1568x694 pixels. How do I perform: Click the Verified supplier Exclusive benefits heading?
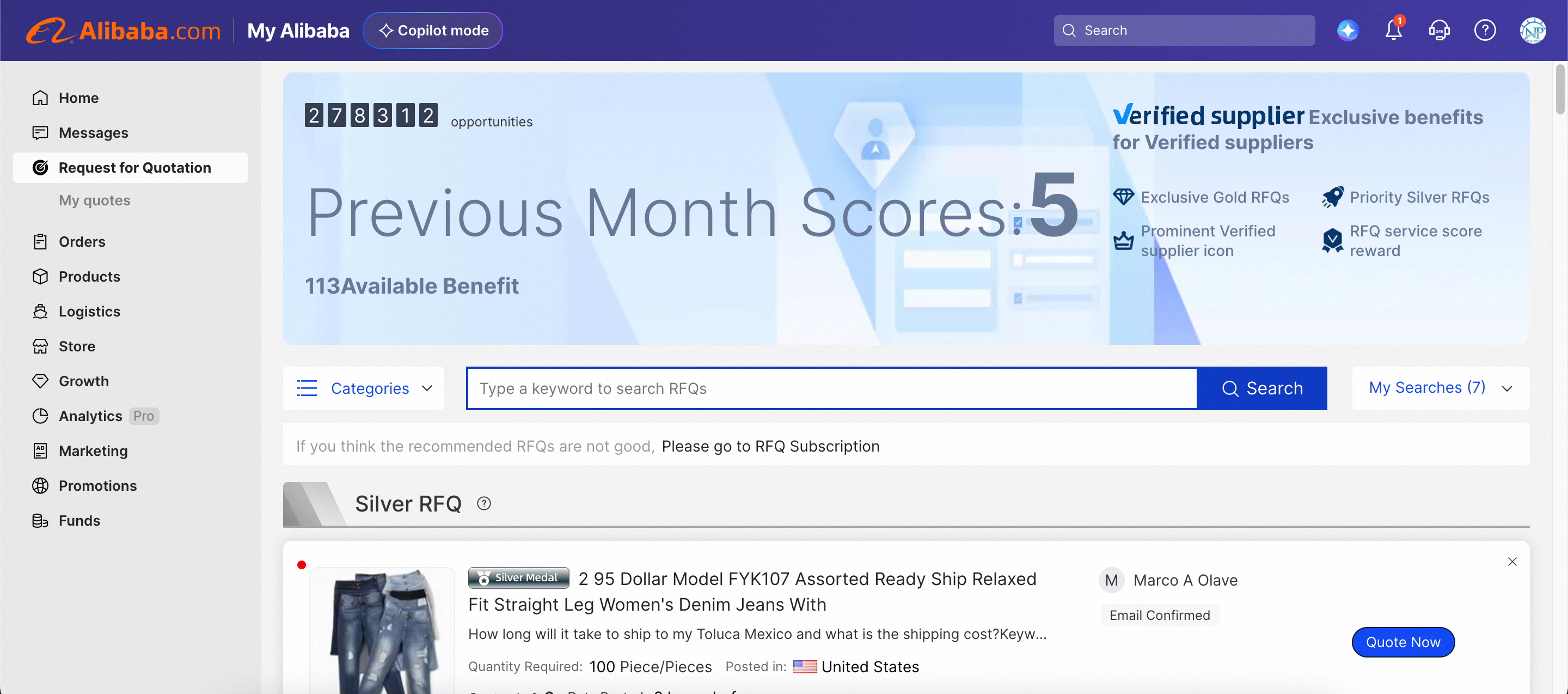1298,129
